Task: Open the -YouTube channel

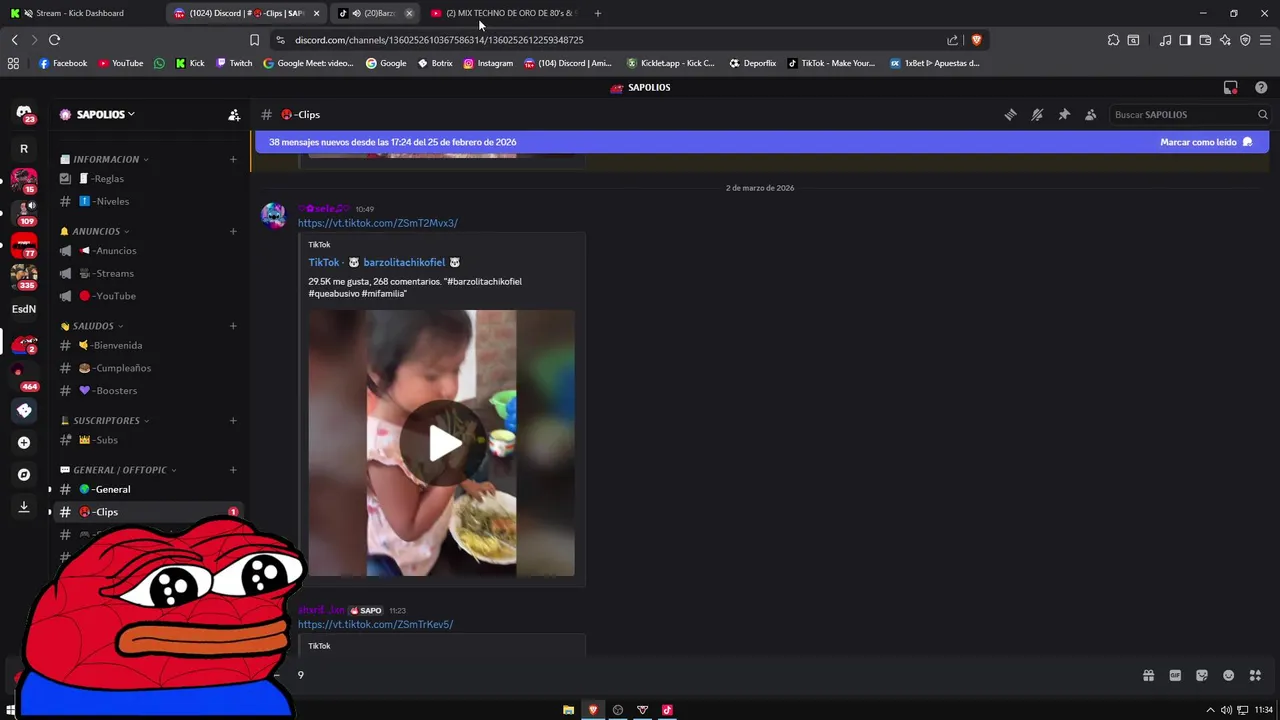Action: click(147, 296)
